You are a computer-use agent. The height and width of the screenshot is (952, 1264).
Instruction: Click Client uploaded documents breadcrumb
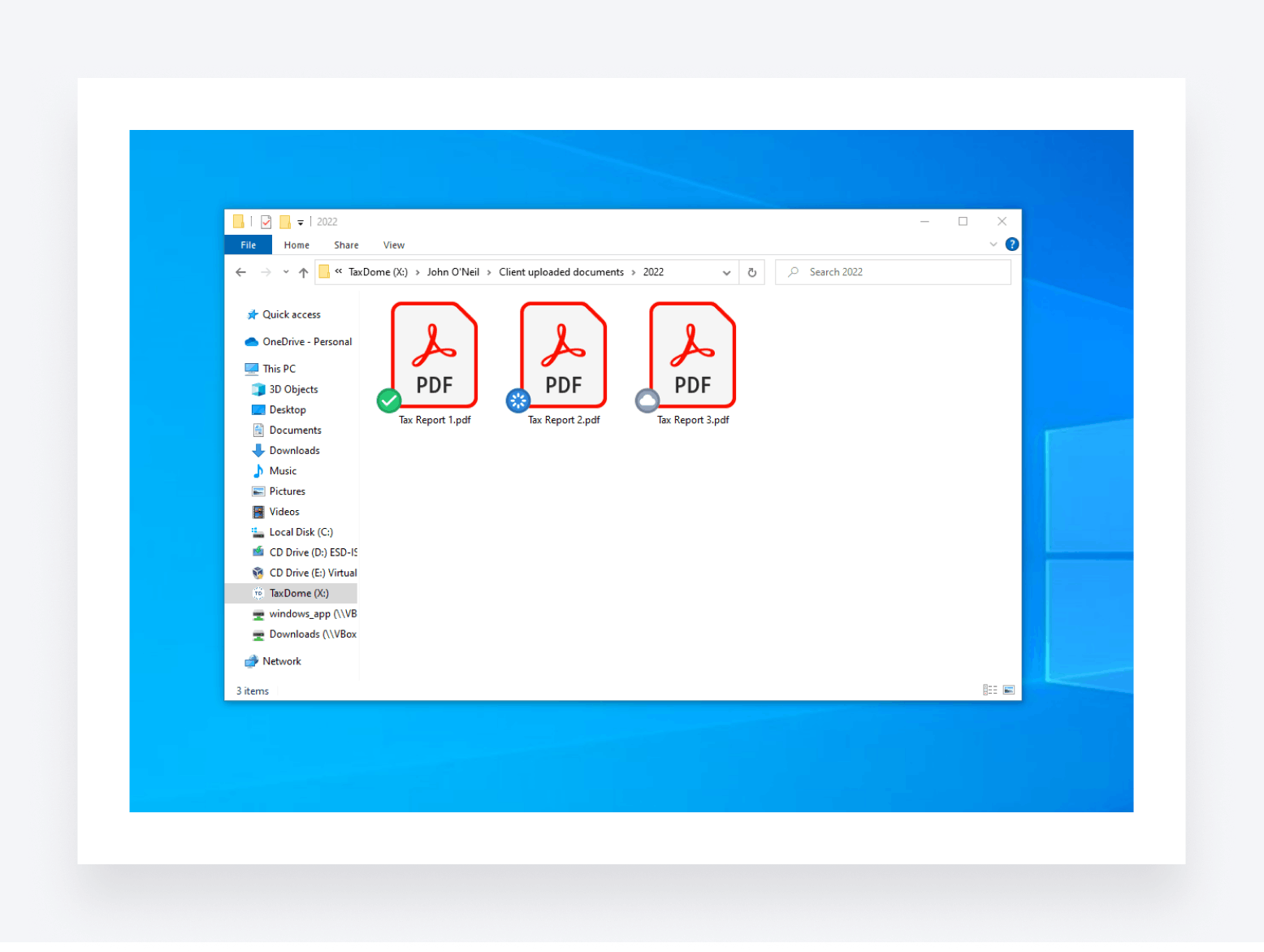pyautogui.click(x=561, y=272)
